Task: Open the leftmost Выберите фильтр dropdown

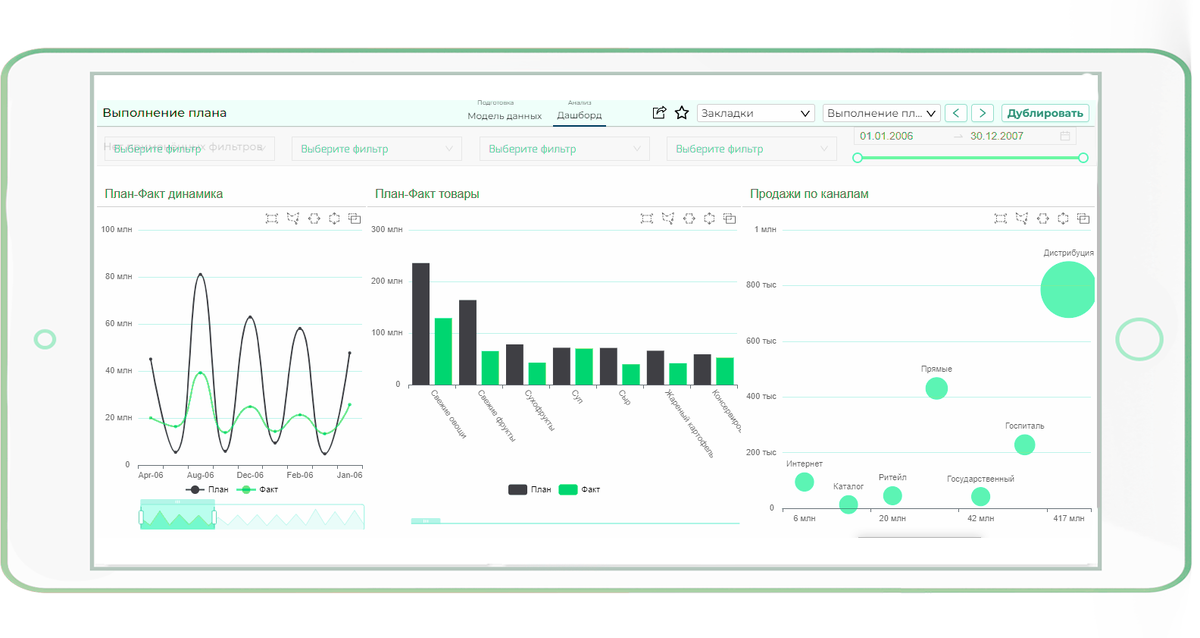Action: (189, 148)
